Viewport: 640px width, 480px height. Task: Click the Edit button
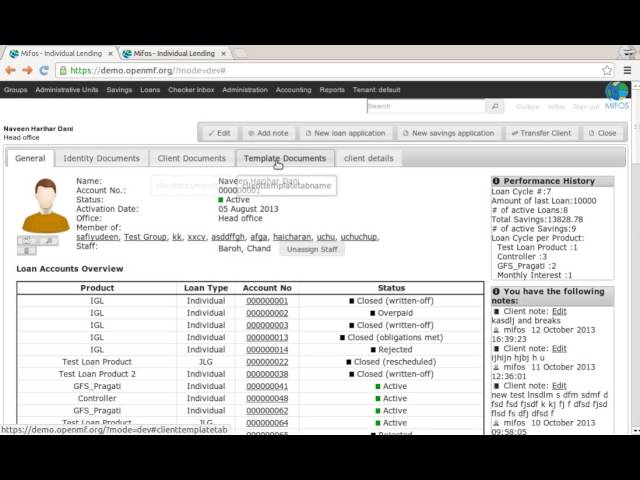[x=220, y=133]
